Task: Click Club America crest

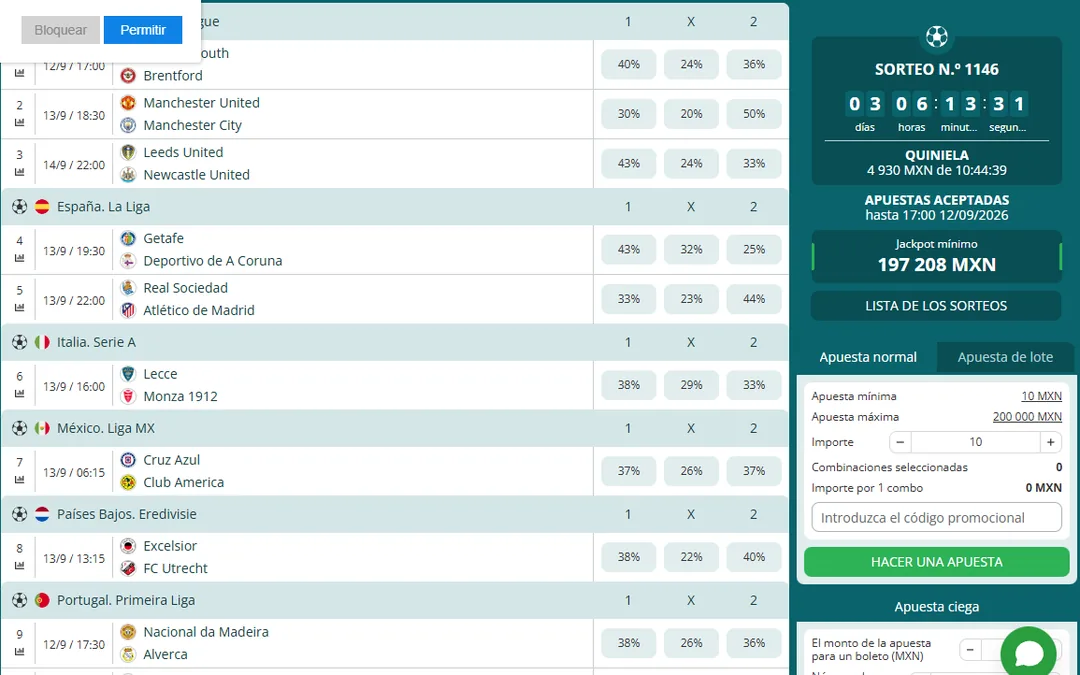Action: click(128, 483)
